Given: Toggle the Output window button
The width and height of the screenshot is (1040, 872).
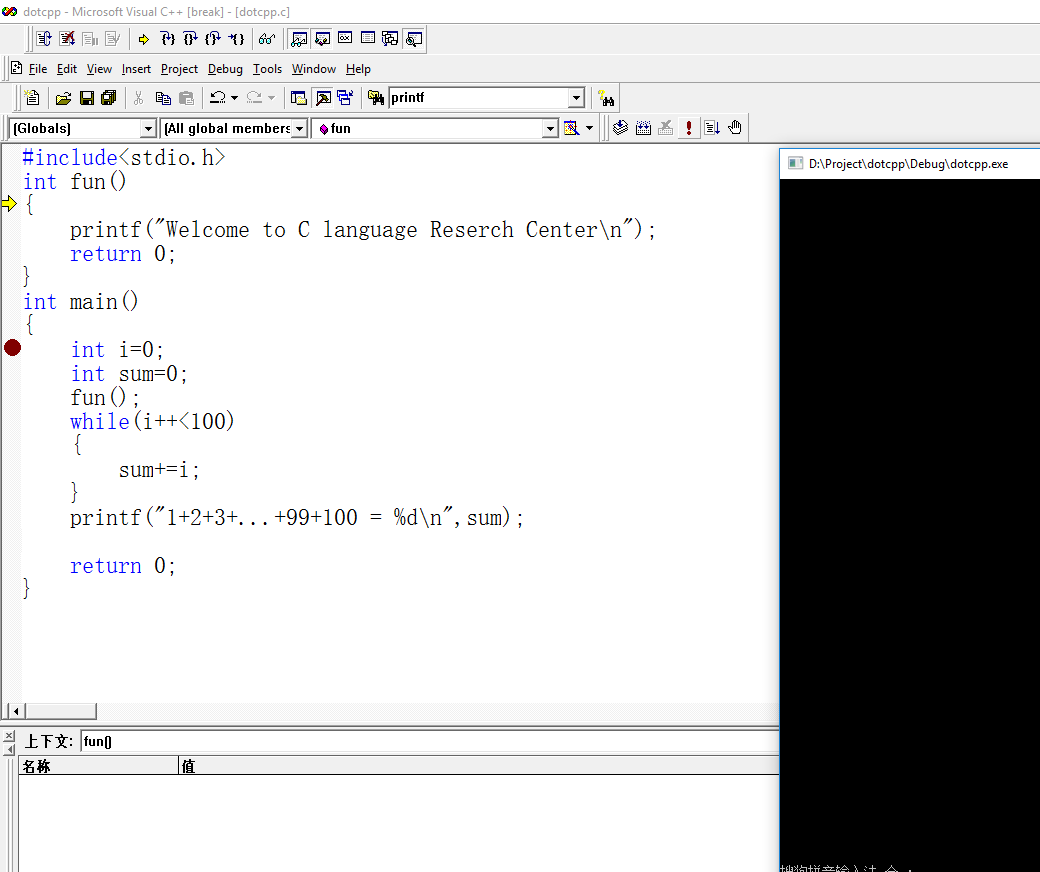Looking at the screenshot, I should click(x=322, y=98).
